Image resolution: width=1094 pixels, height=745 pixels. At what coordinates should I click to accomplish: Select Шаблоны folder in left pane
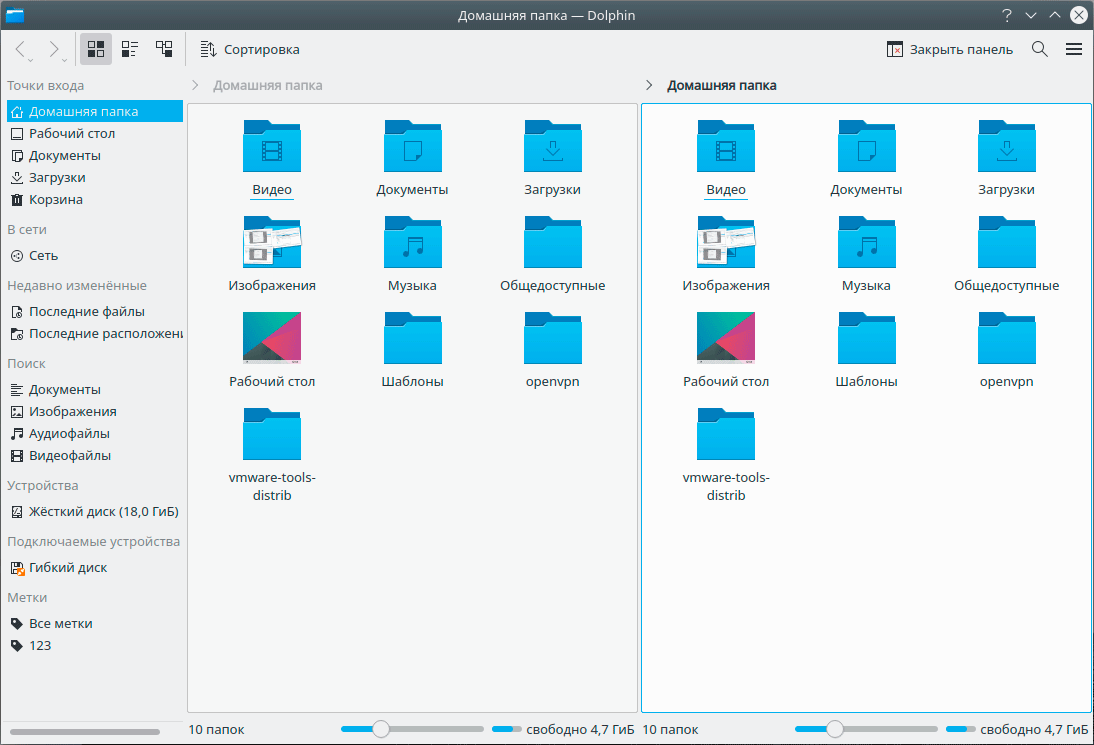(x=412, y=349)
